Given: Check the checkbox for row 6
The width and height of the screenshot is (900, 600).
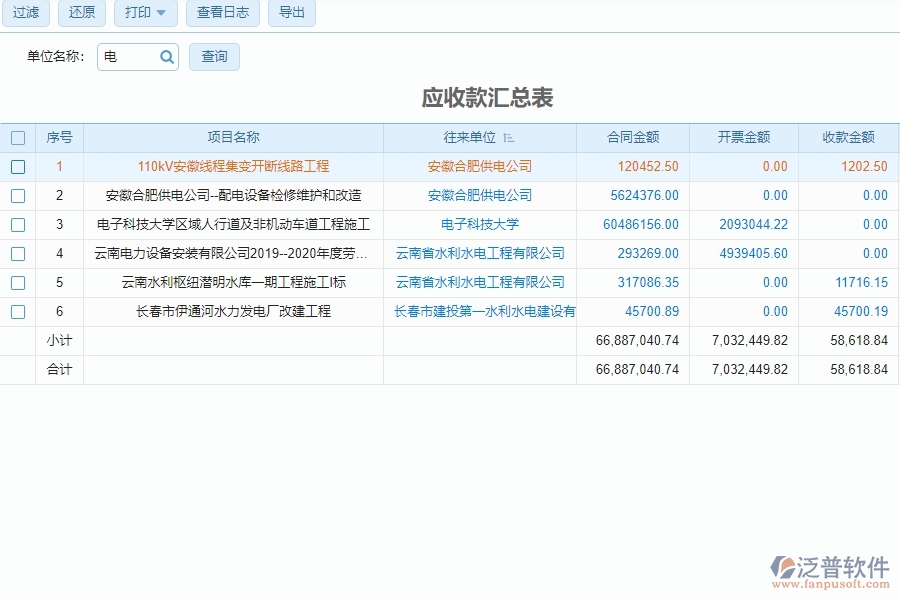Looking at the screenshot, I should click(18, 311).
